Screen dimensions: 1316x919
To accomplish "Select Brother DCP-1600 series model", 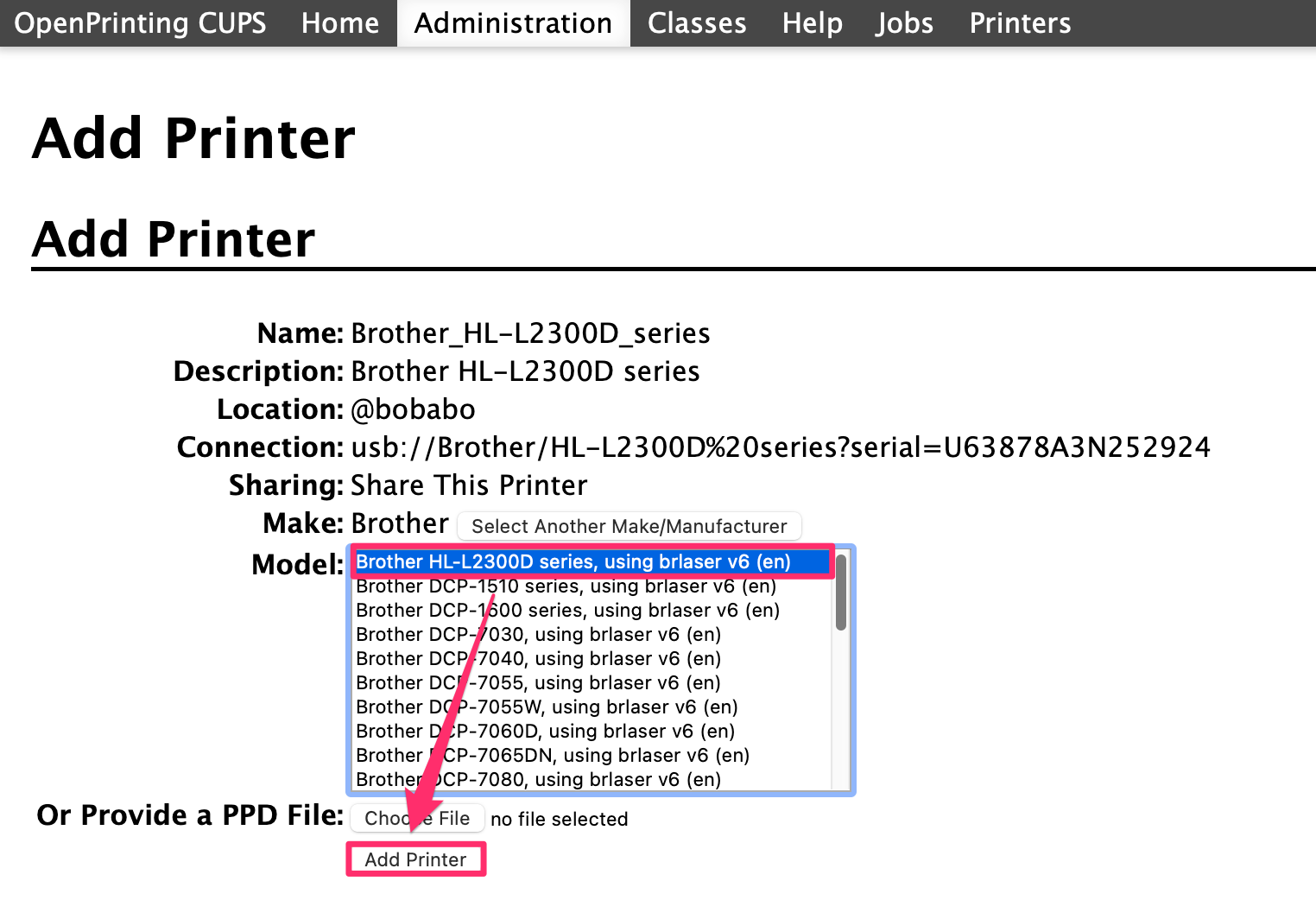I will (x=591, y=610).
